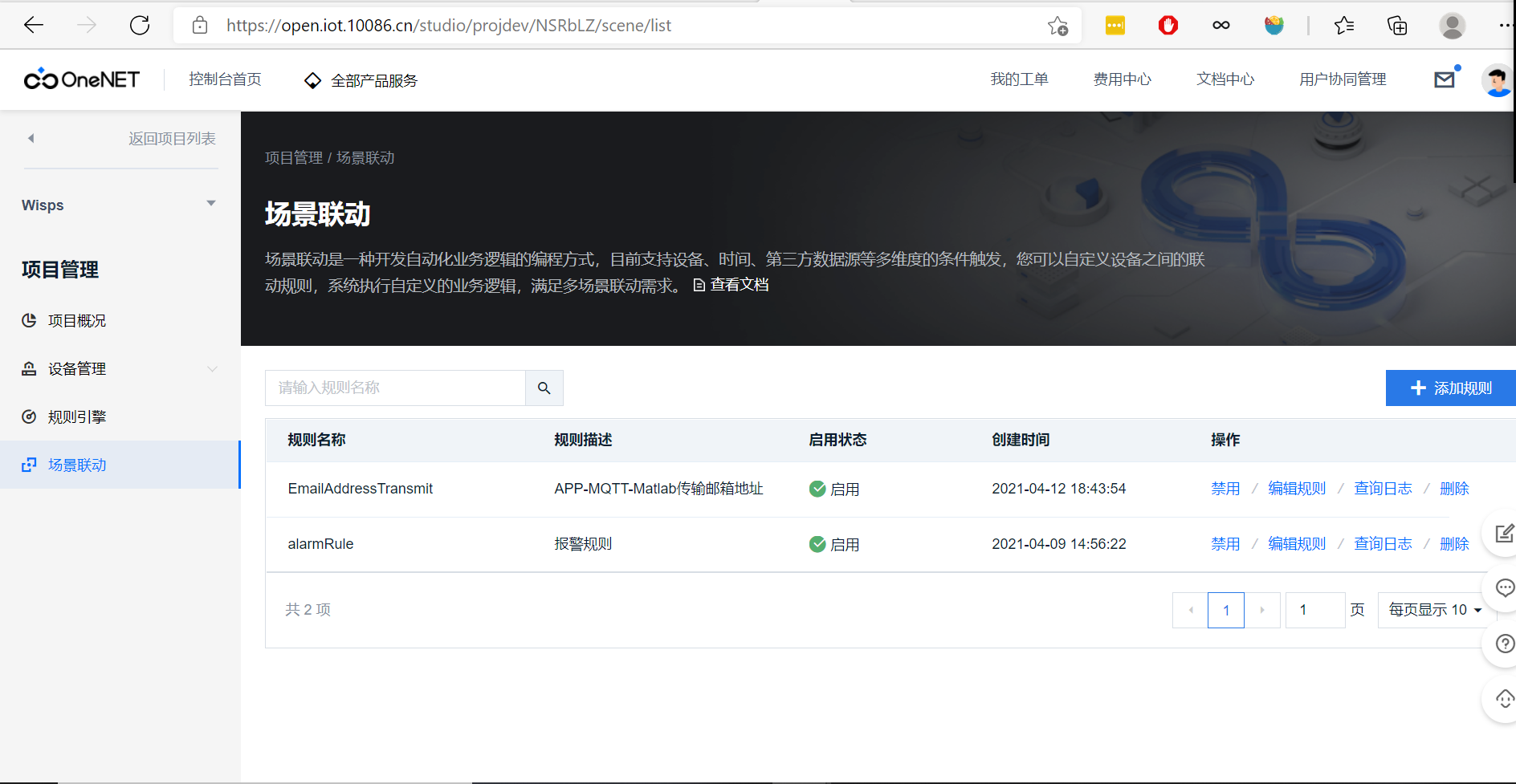Screen dimensions: 1516x784
Task: Select the 场景联动 sidebar icon
Action: coord(29,465)
